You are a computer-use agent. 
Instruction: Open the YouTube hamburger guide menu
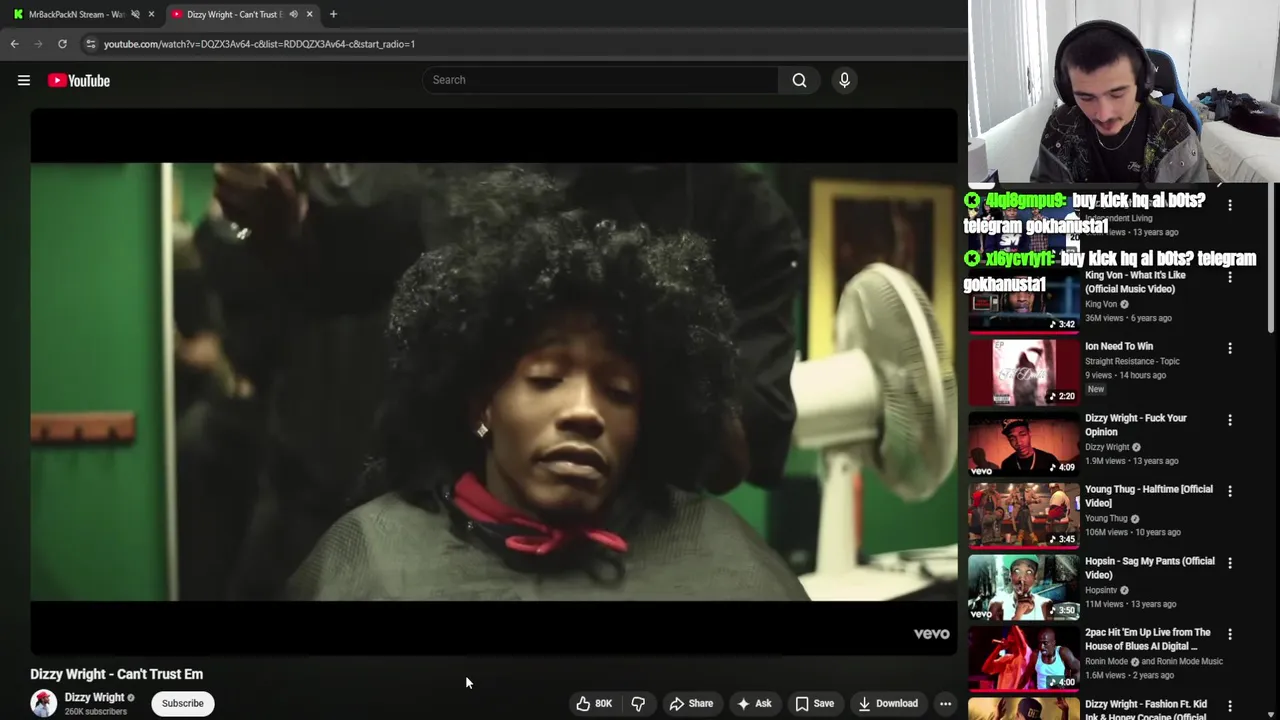(24, 80)
